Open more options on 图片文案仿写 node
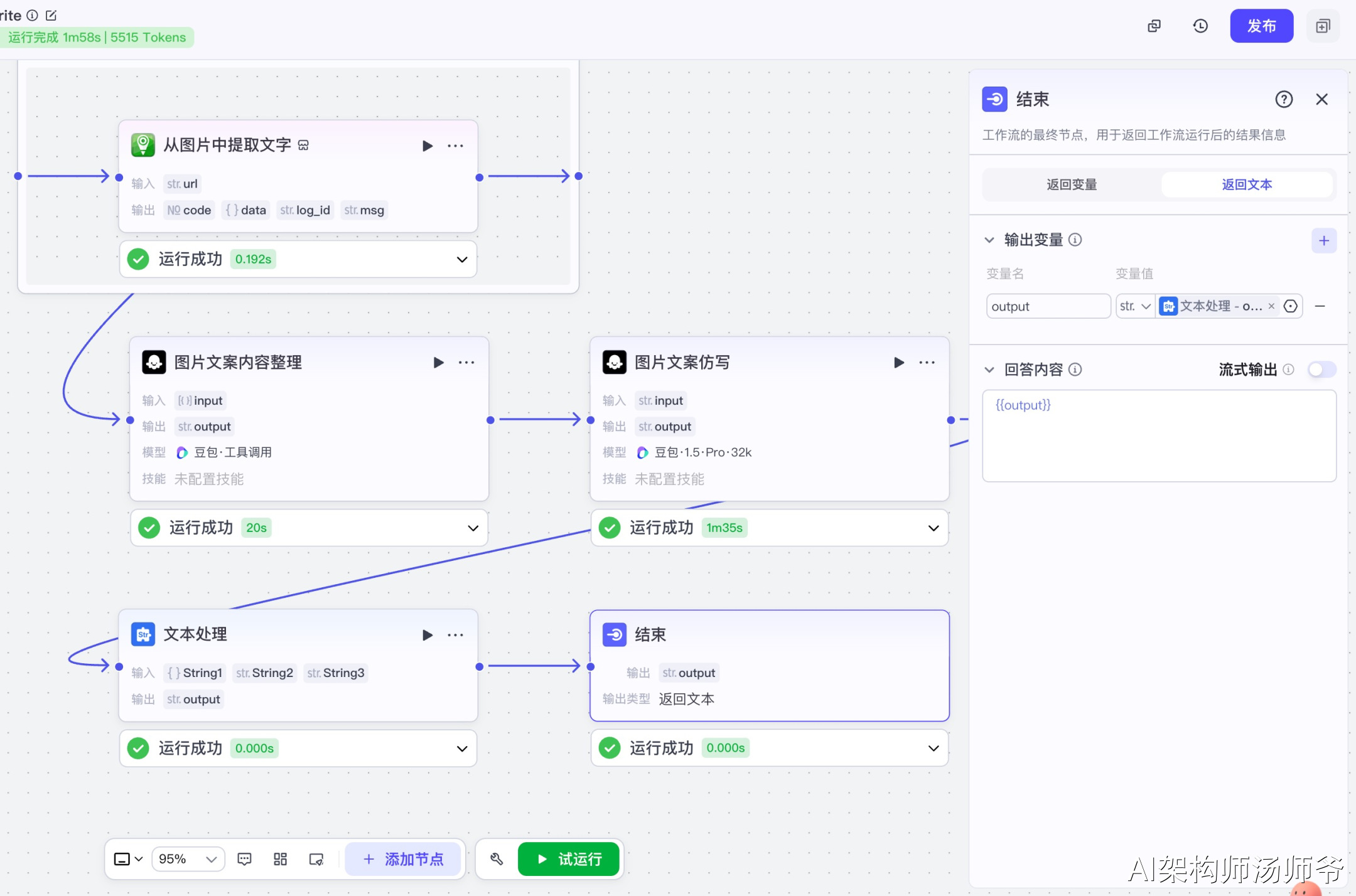The image size is (1356, 896). (x=927, y=363)
